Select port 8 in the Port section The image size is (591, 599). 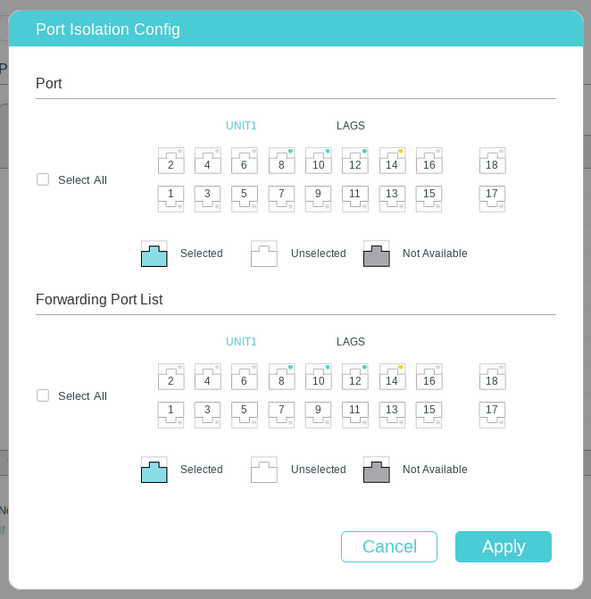(282, 161)
